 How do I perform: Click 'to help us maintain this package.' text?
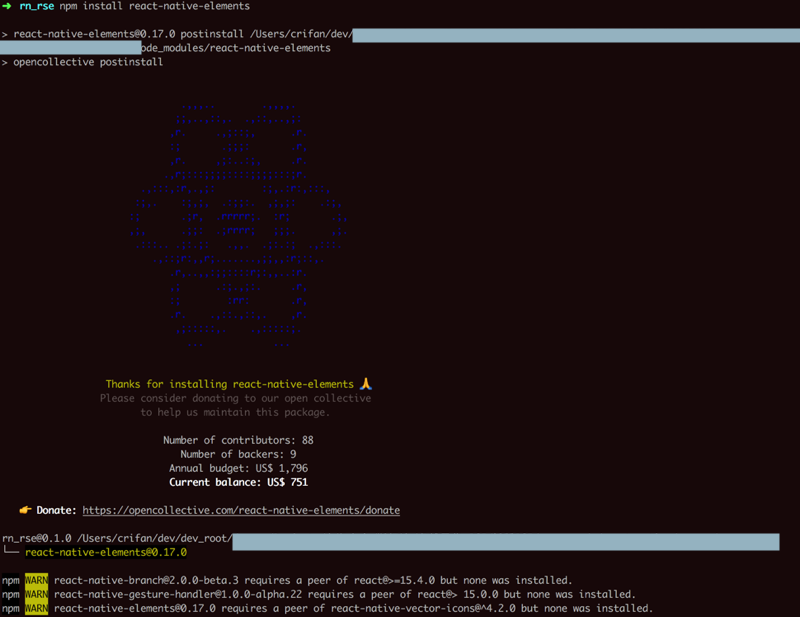[235, 412]
